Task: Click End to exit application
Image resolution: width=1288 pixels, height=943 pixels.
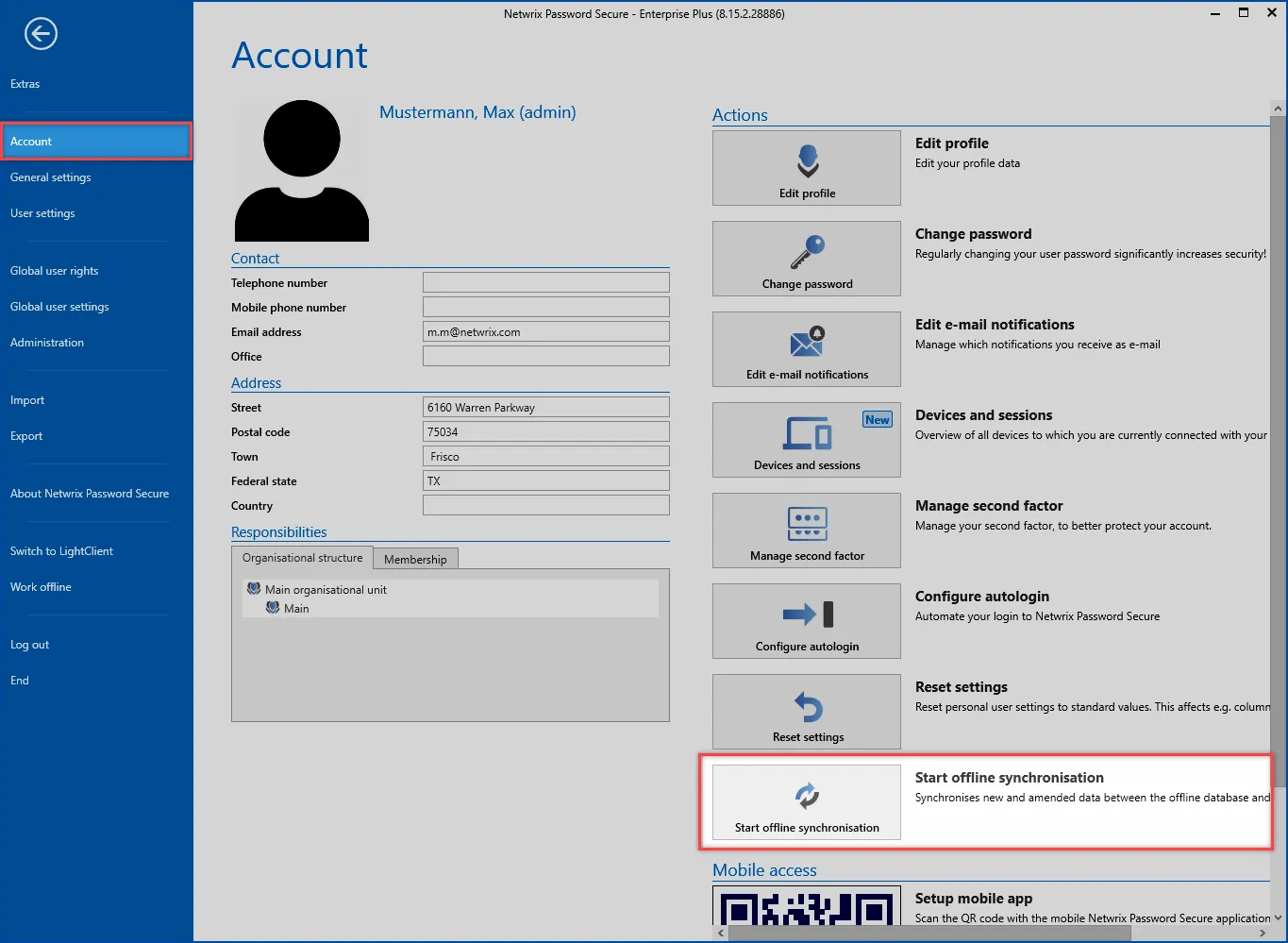Action: (20, 681)
